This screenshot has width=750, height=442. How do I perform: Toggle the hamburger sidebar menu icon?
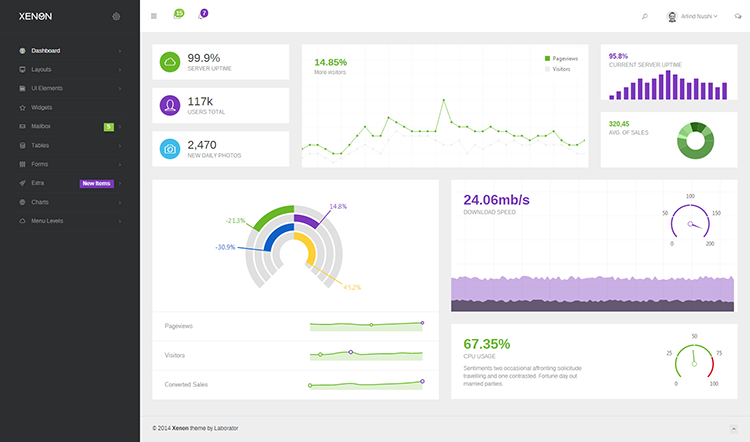click(x=154, y=16)
